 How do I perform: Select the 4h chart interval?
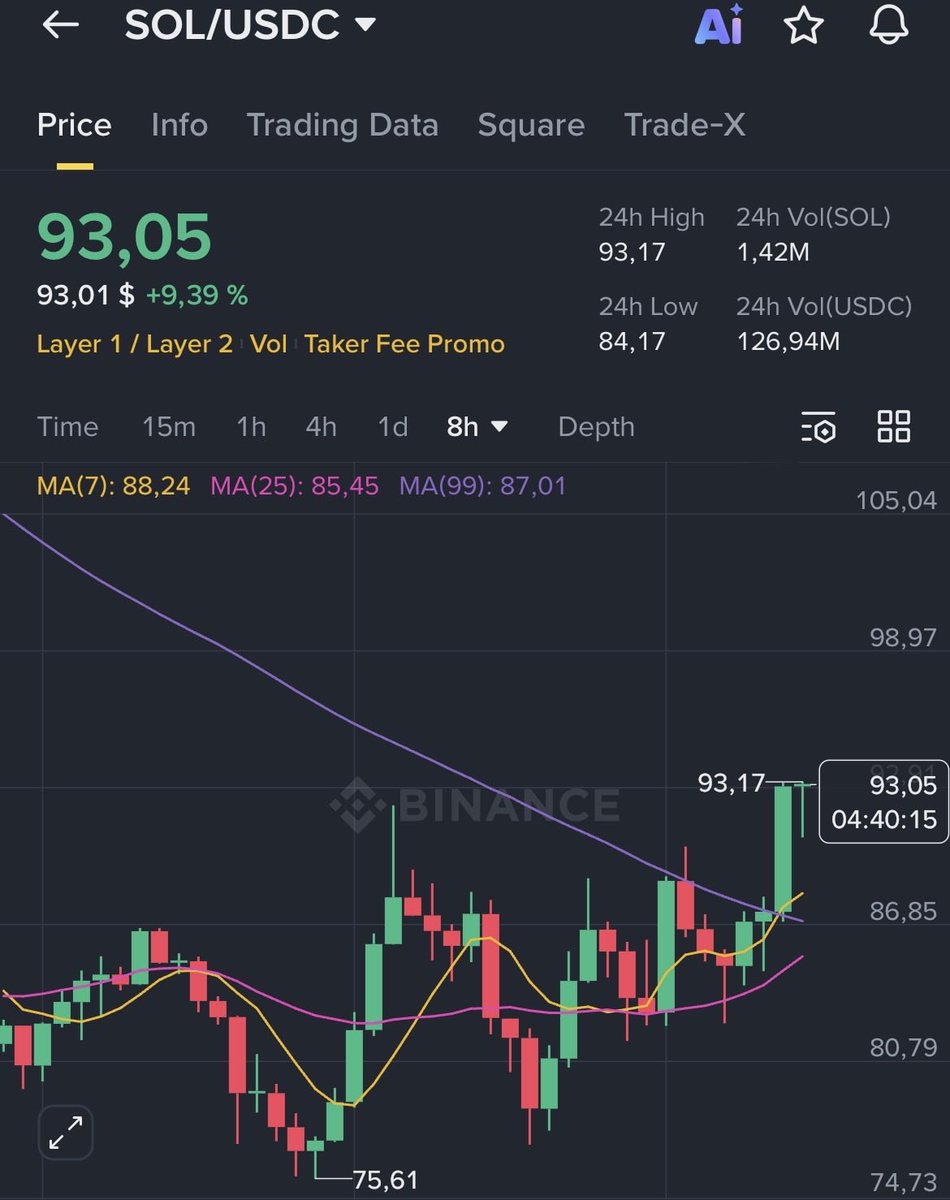pyautogui.click(x=321, y=427)
